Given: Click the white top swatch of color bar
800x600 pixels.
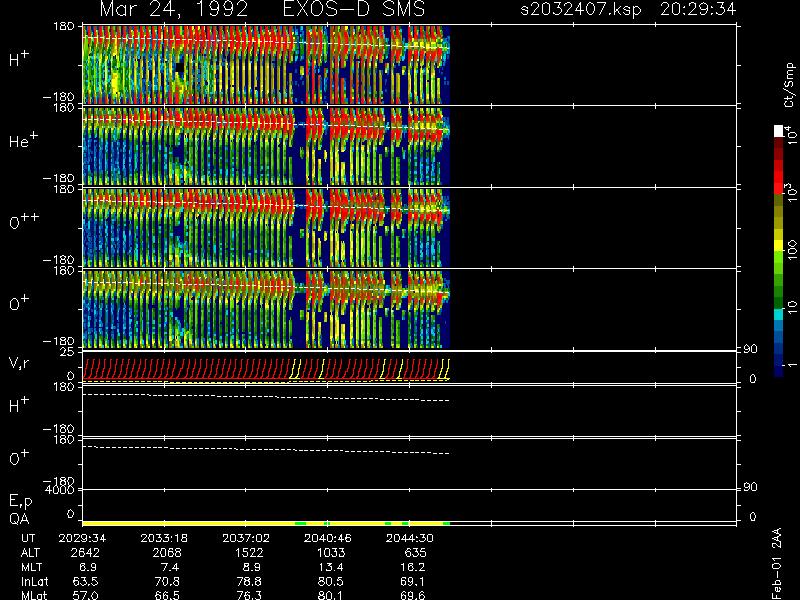Looking at the screenshot, I should point(778,131).
